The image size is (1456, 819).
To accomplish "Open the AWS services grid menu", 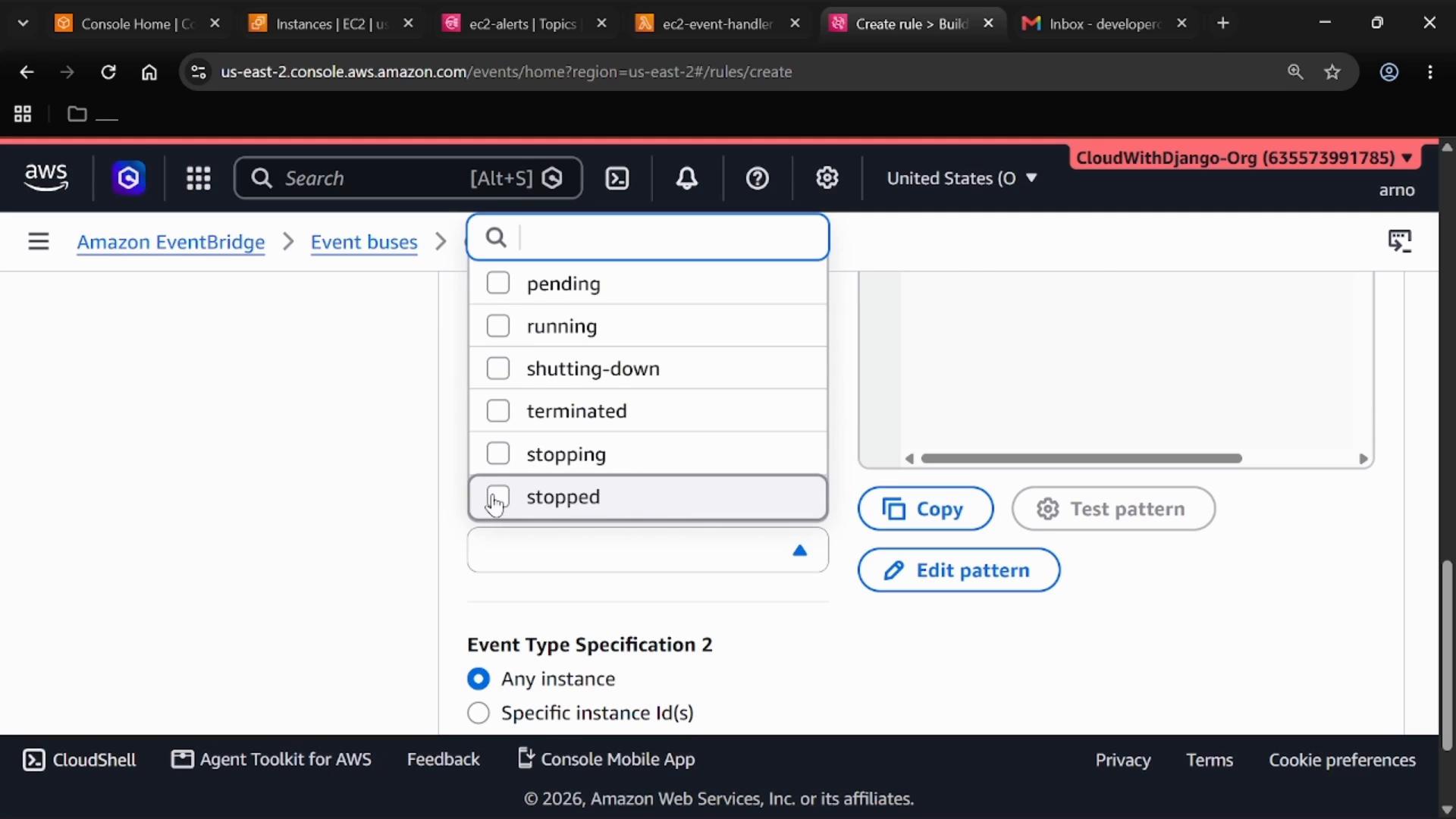I will point(199,178).
